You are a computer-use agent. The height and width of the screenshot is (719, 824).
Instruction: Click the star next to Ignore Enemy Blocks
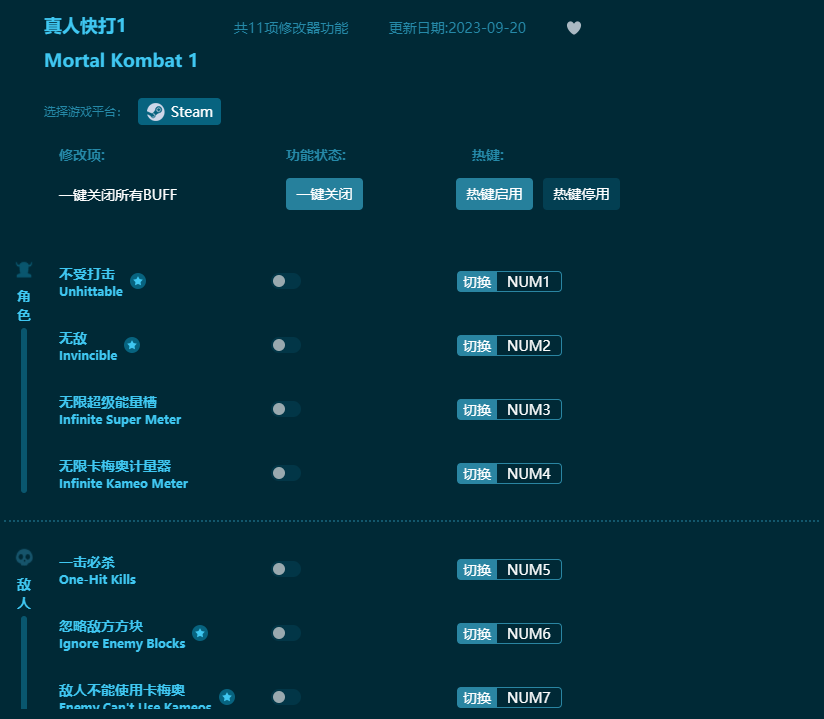point(200,632)
